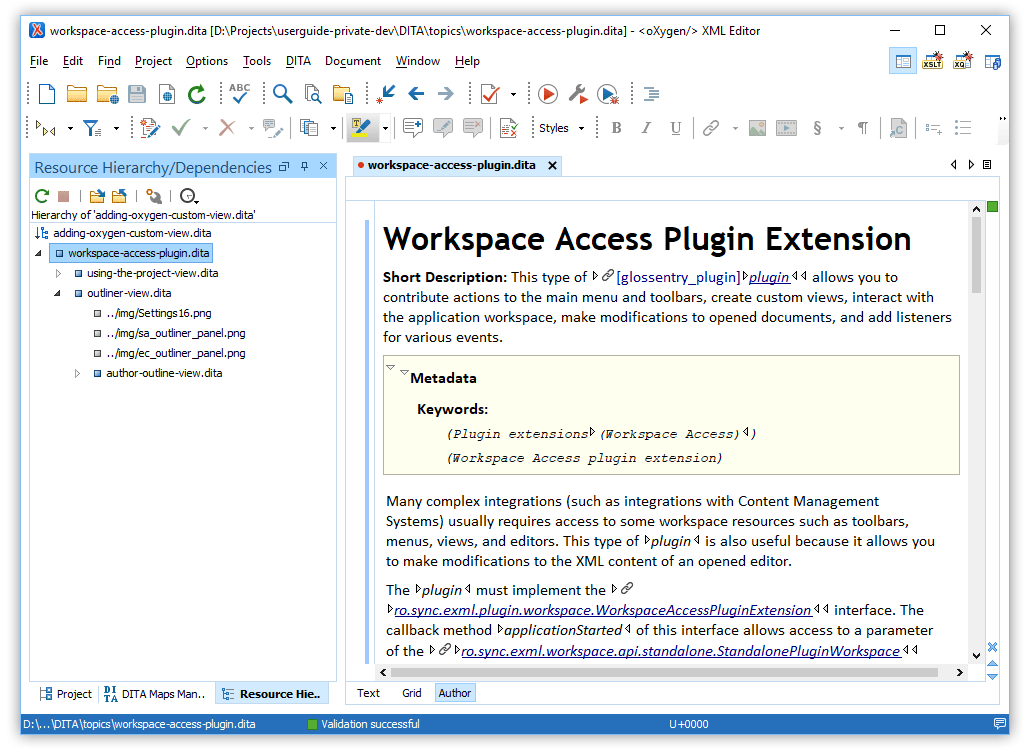1030x750 pixels.
Task: Click the Open file folder icon
Action: coord(77,94)
